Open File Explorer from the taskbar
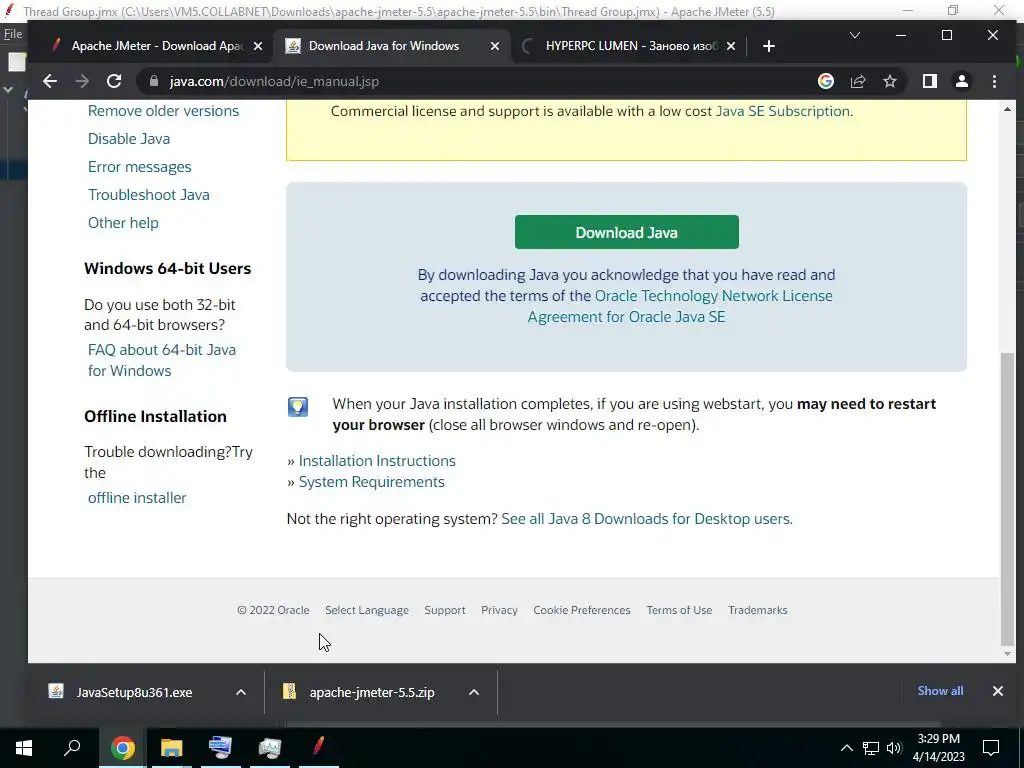This screenshot has width=1024, height=768. 171,748
